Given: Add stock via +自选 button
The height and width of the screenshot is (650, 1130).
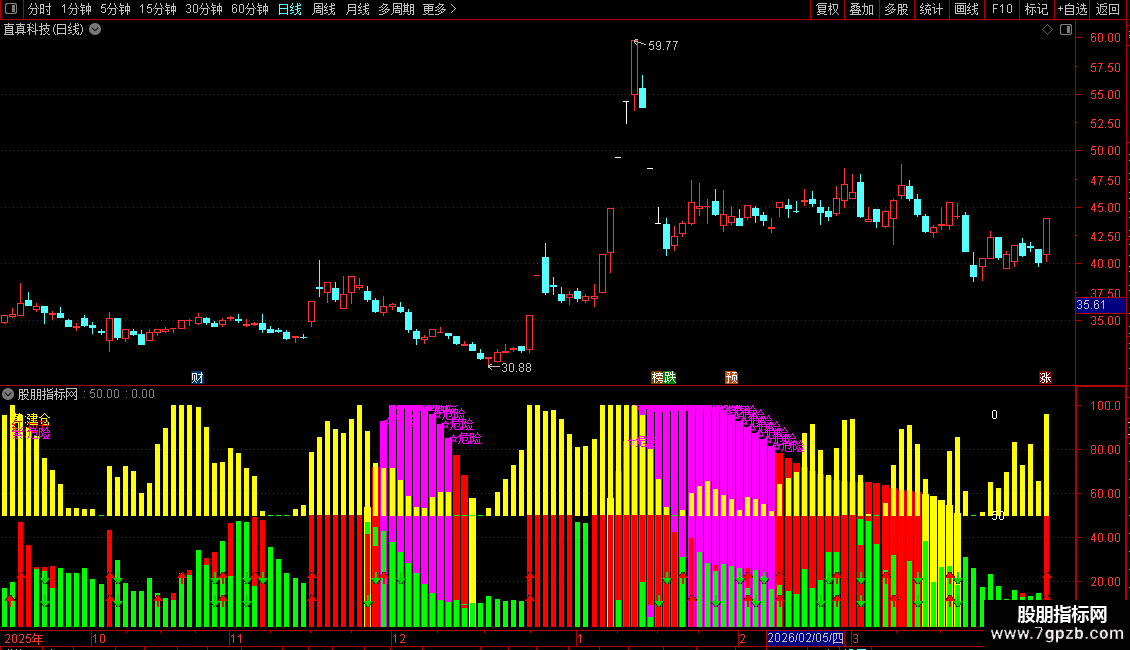Looking at the screenshot, I should pyautogui.click(x=1072, y=9).
